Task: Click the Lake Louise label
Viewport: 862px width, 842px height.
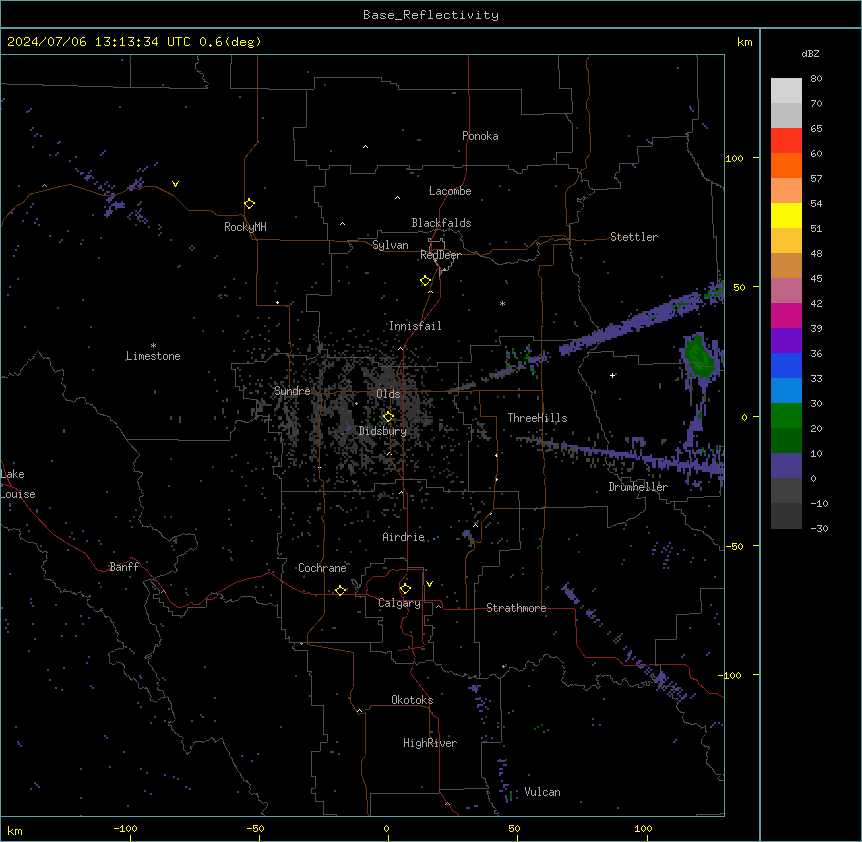Action: point(18,484)
